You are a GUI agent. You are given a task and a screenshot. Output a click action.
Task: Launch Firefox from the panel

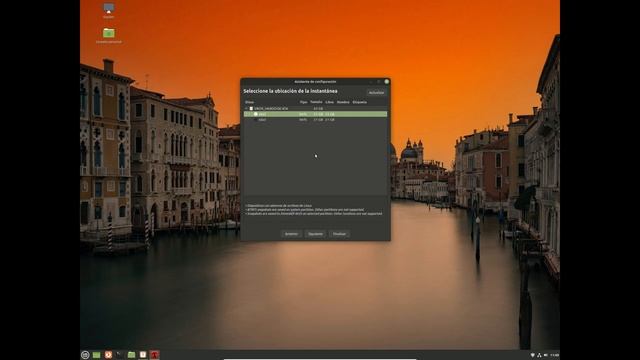click(x=108, y=355)
